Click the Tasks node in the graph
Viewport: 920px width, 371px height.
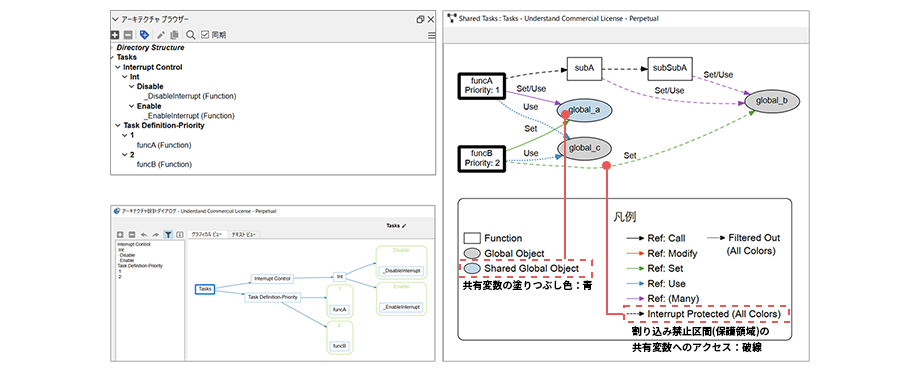[x=205, y=289]
